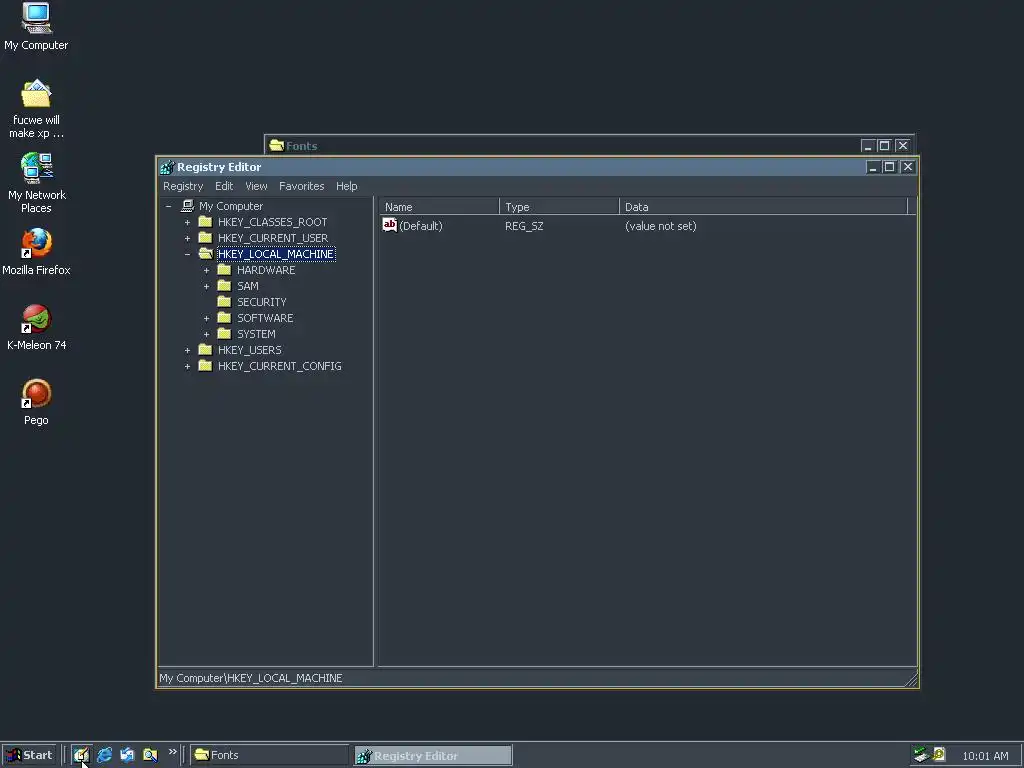Click the Fonts window title bar folder icon
Screen dimensions: 1024x768
[x=276, y=145]
